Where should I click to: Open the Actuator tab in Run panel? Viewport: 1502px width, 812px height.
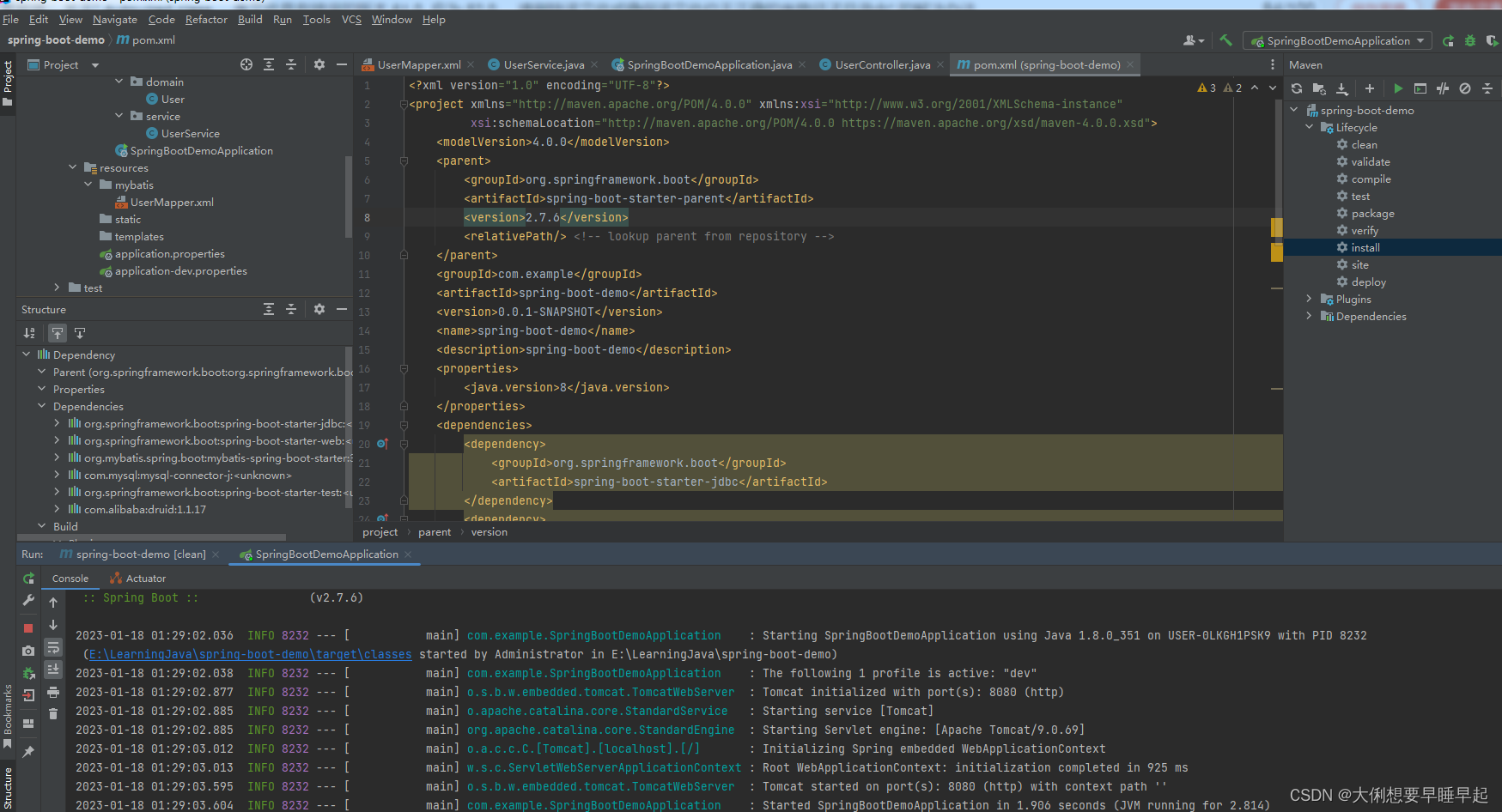(x=138, y=579)
